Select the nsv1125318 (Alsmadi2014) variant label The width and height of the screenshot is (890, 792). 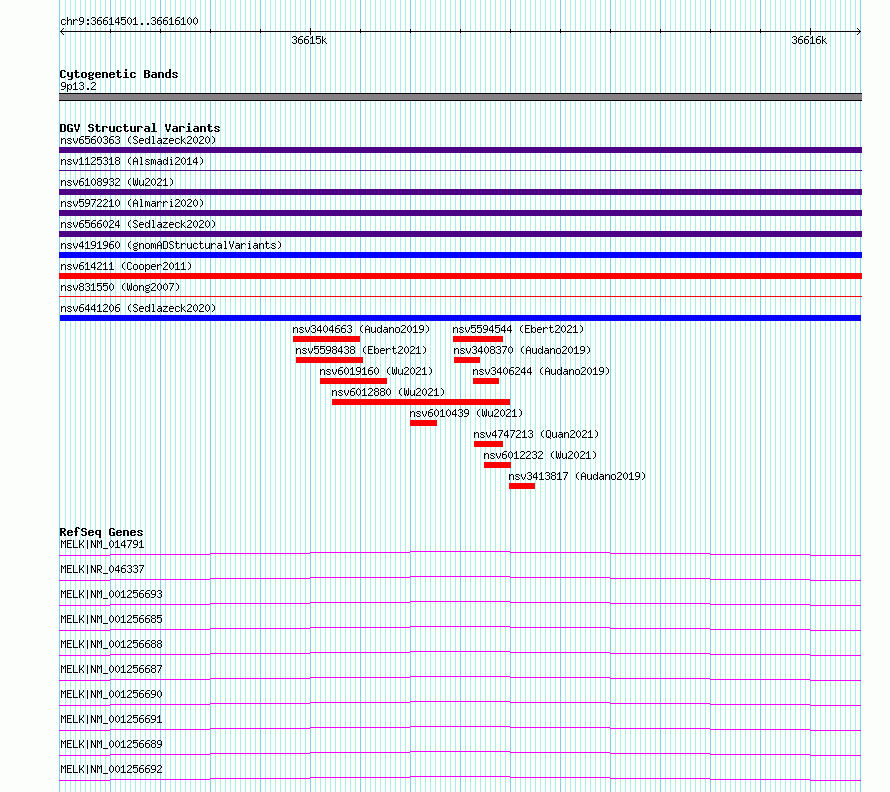pos(132,161)
